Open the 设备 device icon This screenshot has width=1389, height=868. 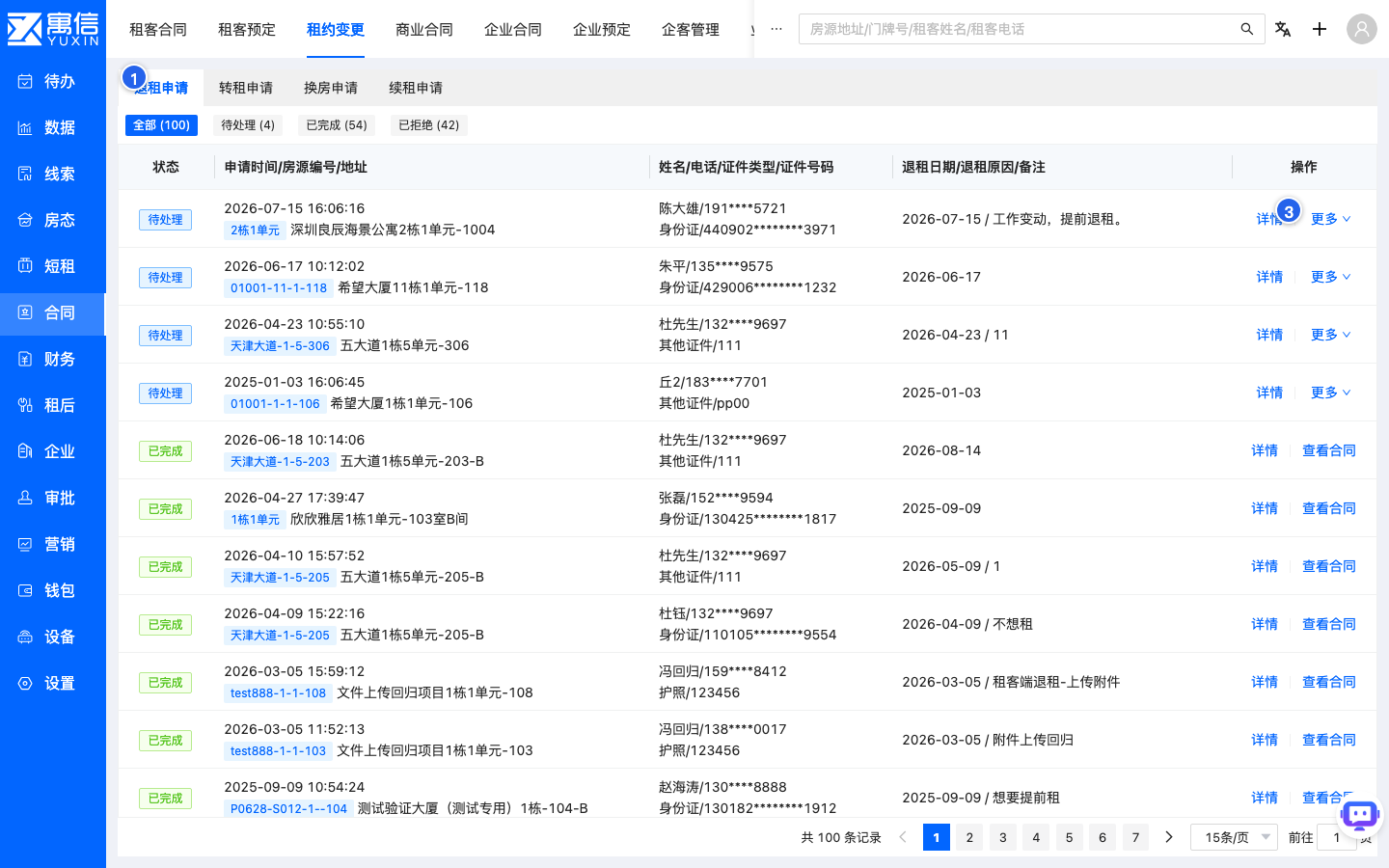coord(25,637)
